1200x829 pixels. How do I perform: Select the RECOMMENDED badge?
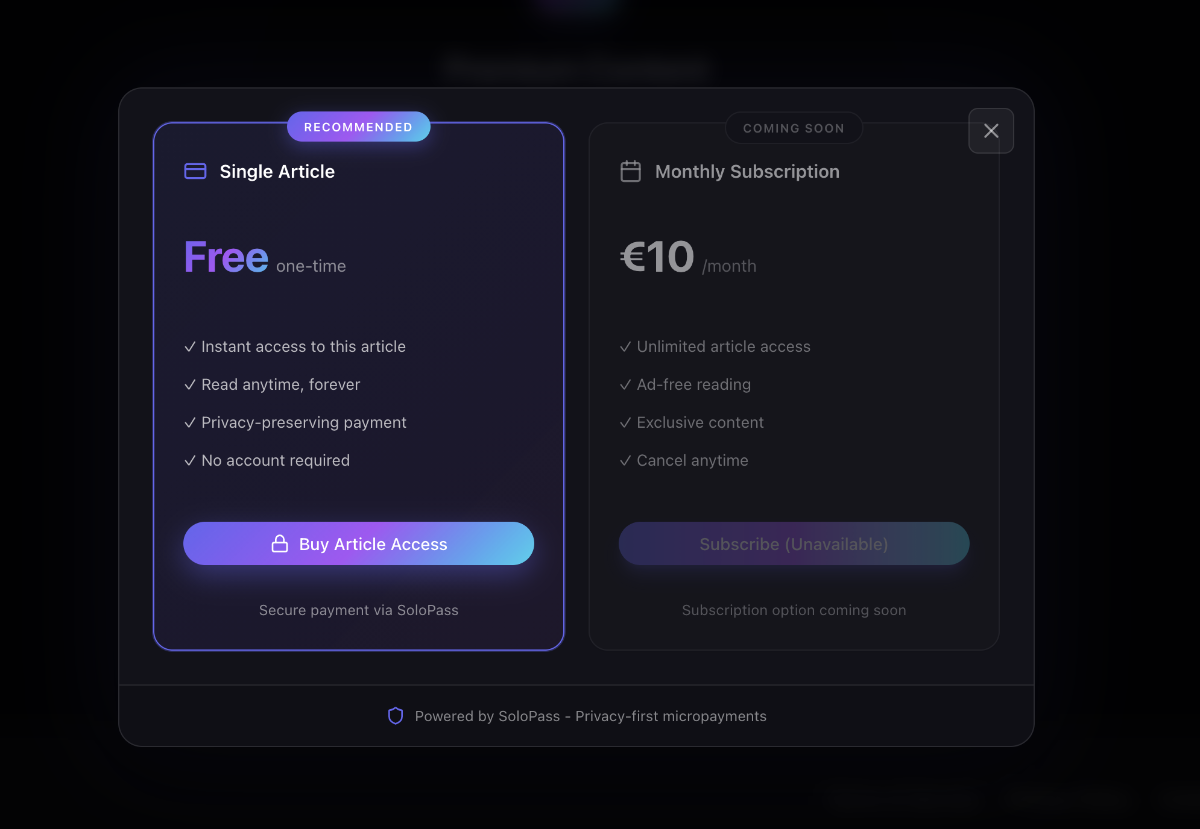[358, 126]
